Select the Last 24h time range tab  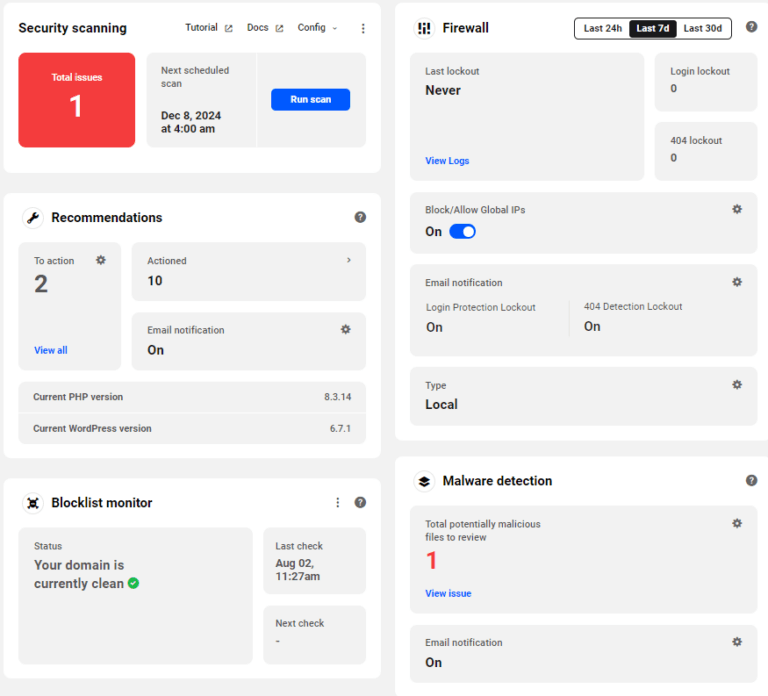point(602,28)
